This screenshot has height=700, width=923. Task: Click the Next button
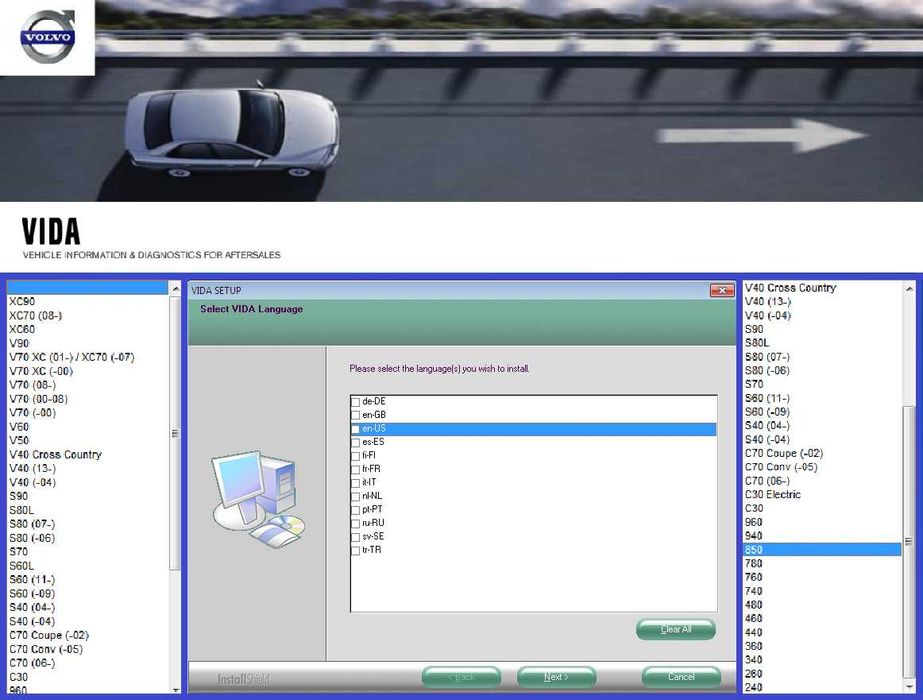[556, 677]
